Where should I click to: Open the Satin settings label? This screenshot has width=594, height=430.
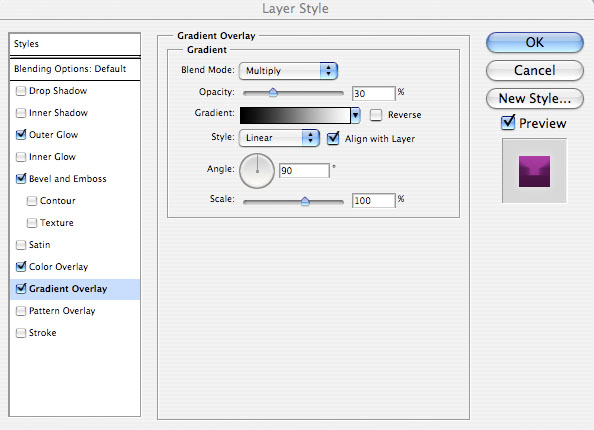click(x=39, y=245)
